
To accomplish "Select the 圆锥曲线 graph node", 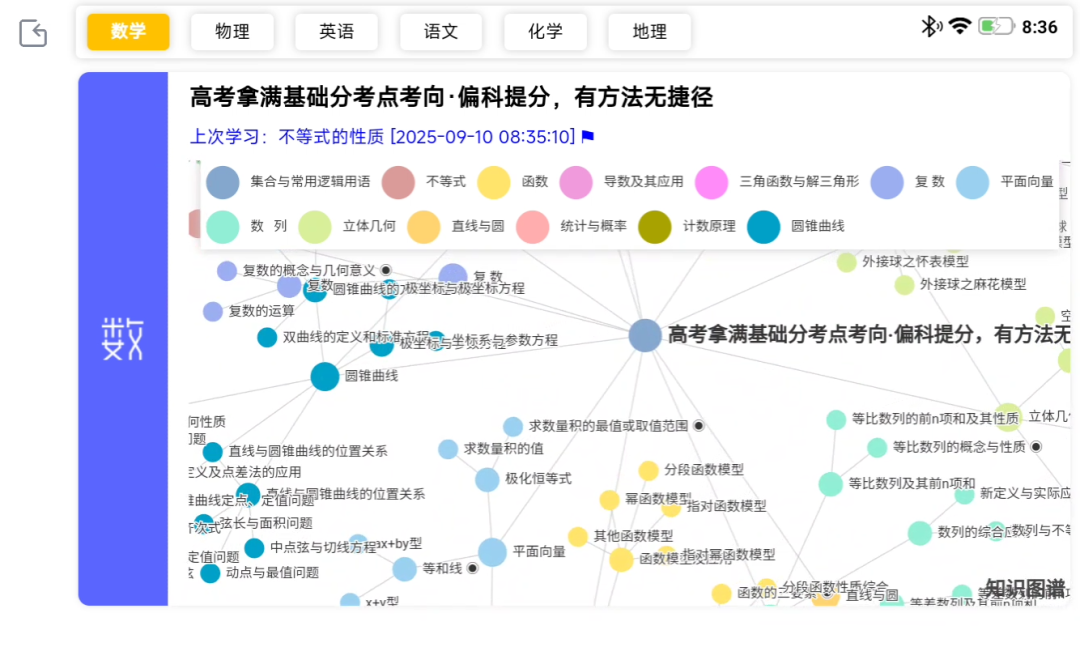I will click(x=324, y=376).
